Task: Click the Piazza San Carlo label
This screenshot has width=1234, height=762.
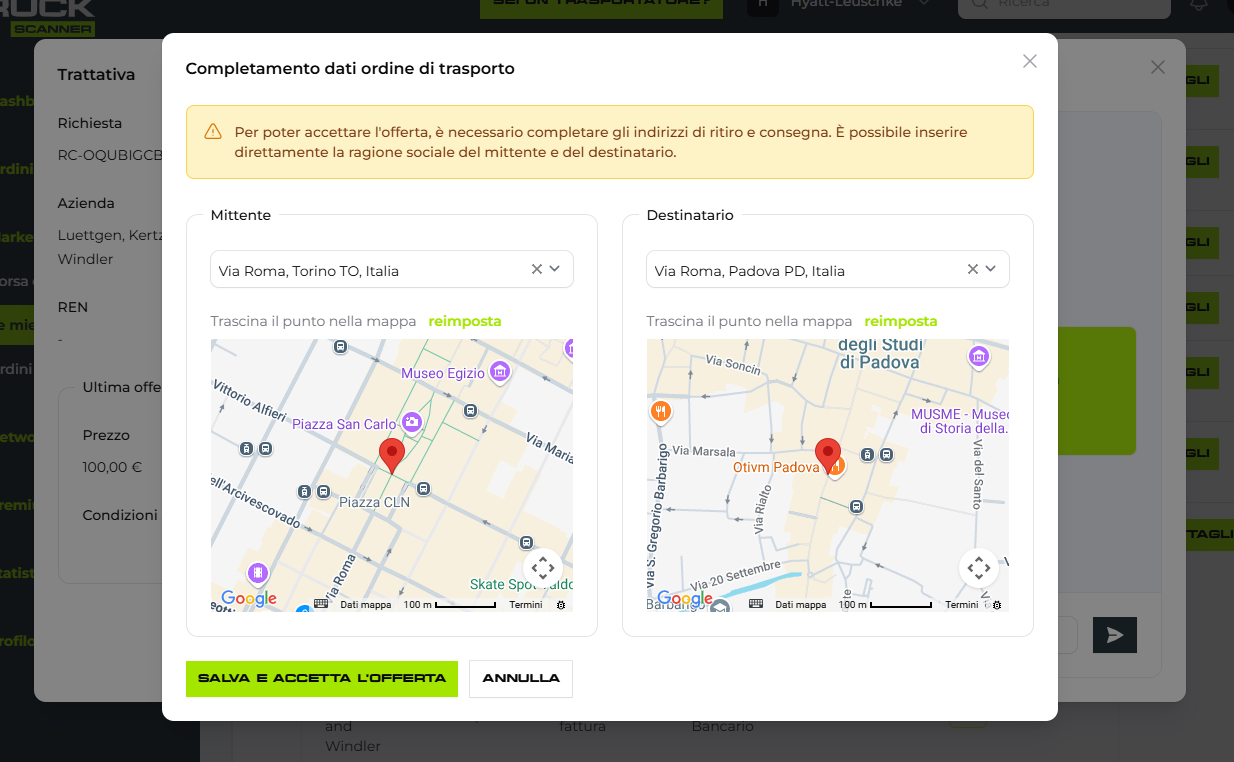Action: 344,425
